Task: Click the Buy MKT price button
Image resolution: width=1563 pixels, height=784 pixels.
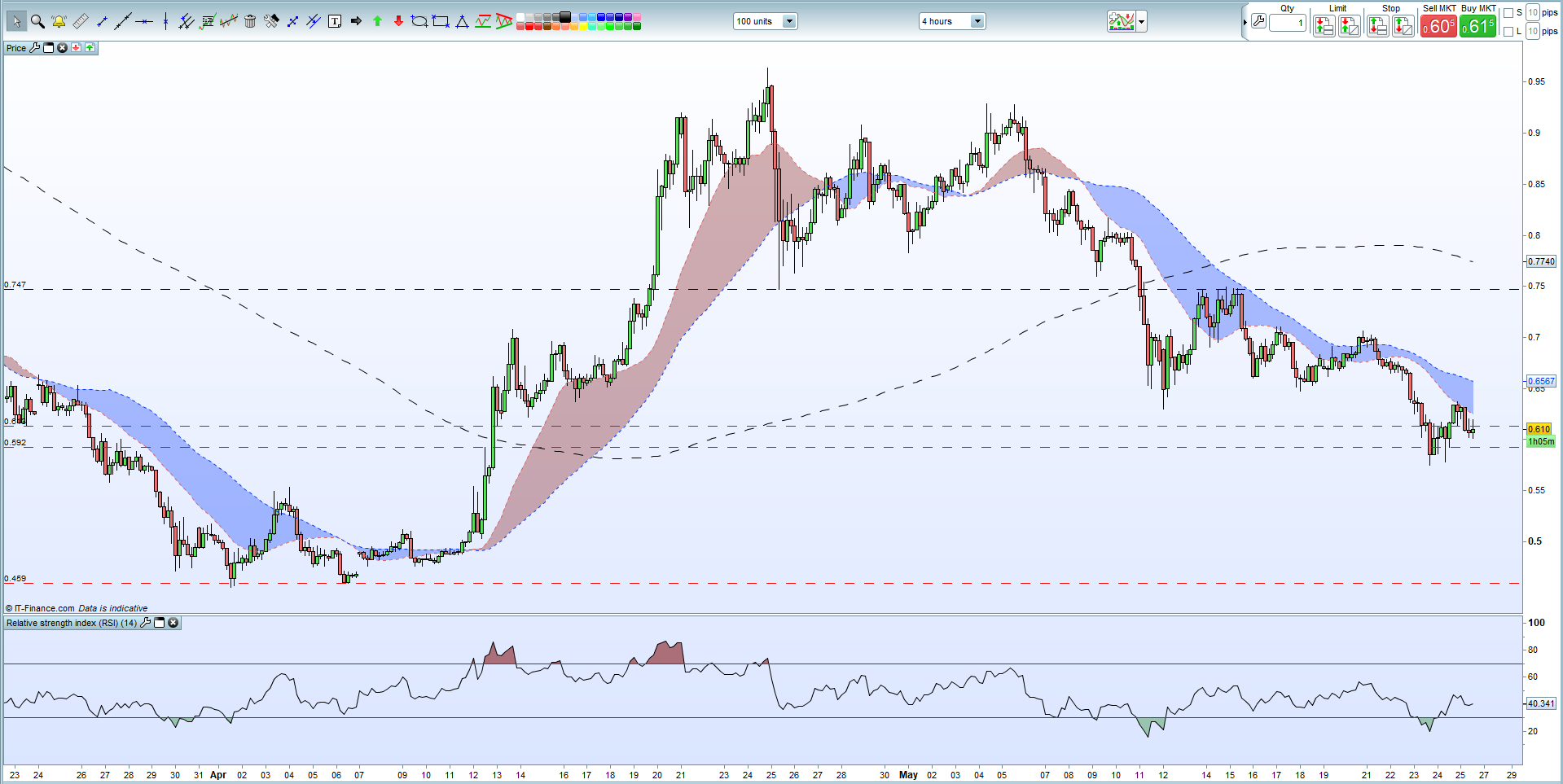Action: pyautogui.click(x=1477, y=26)
